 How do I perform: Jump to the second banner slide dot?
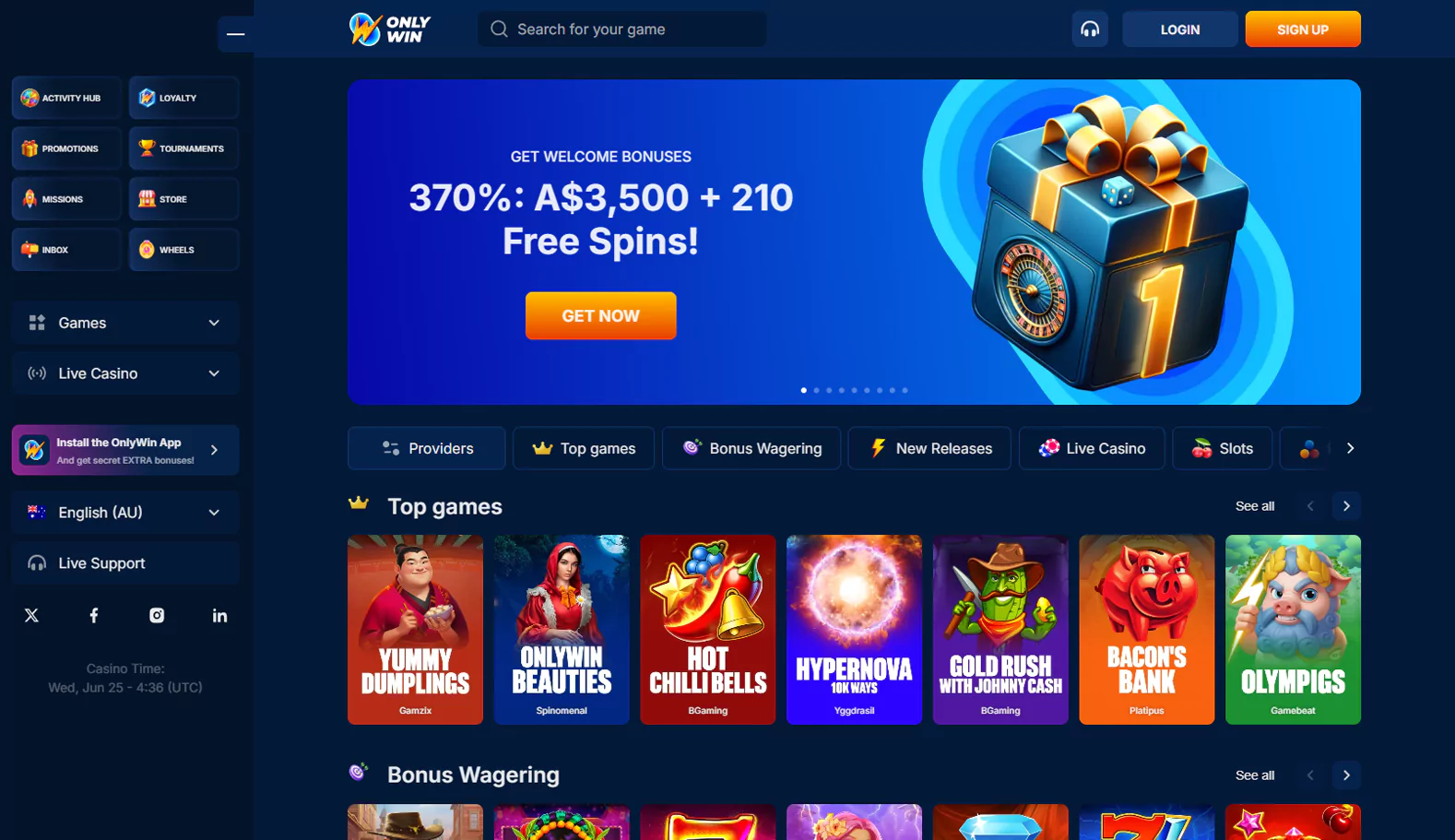(816, 390)
